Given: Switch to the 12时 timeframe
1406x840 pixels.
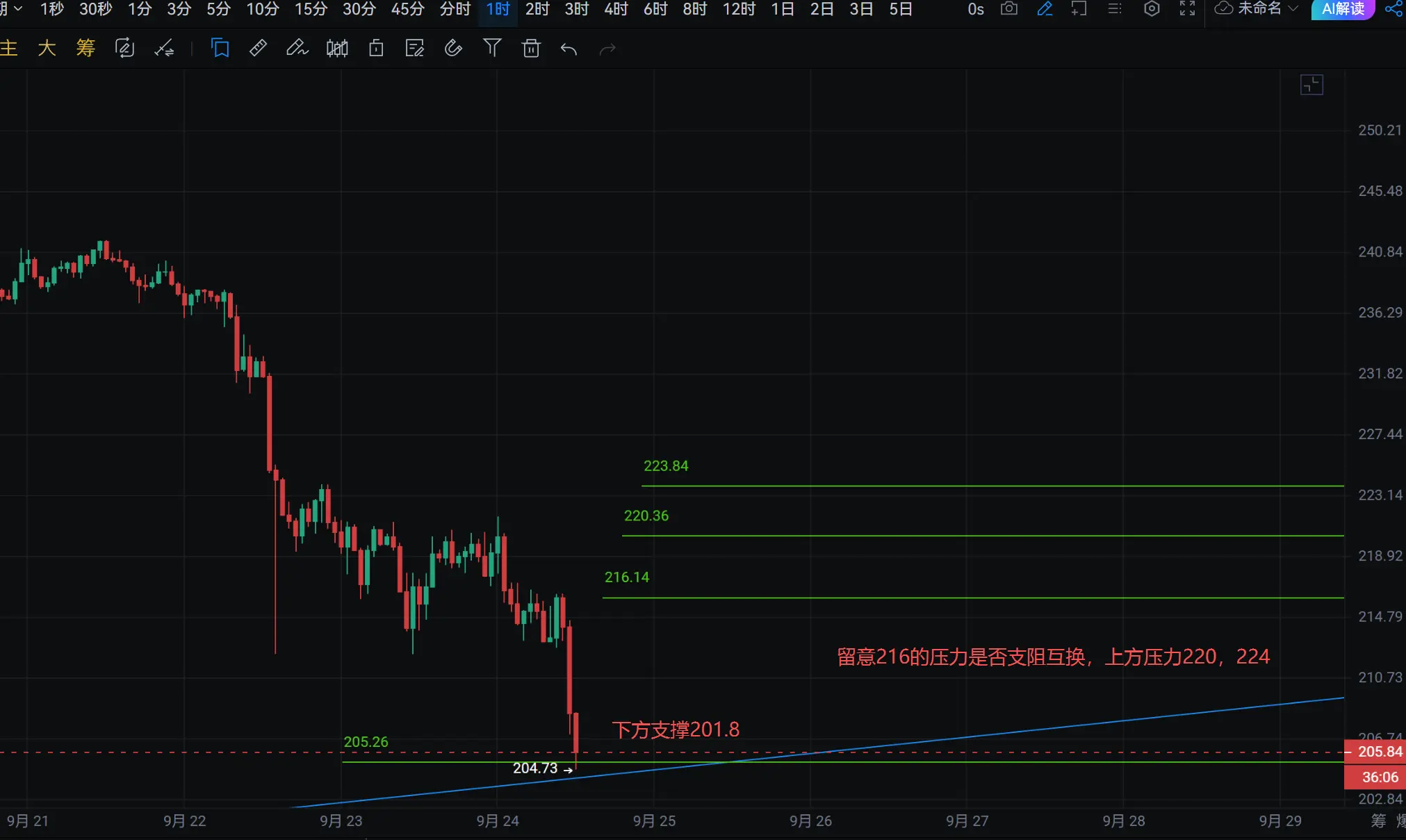Looking at the screenshot, I should pyautogui.click(x=739, y=9).
